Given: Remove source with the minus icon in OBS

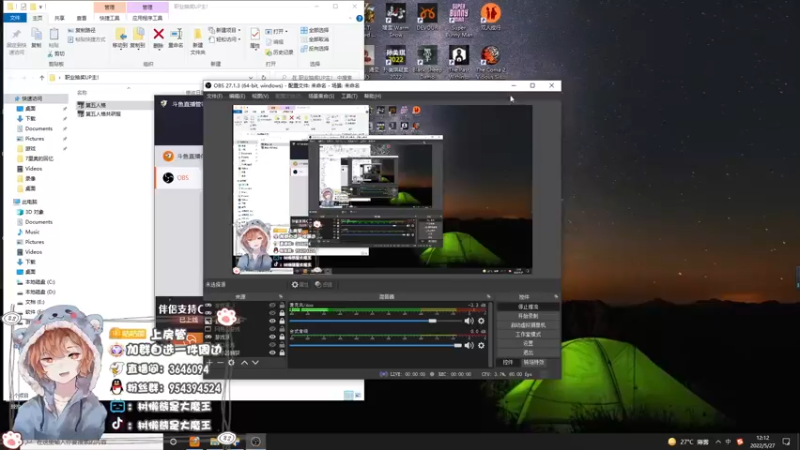Looking at the screenshot, I should tap(220, 362).
